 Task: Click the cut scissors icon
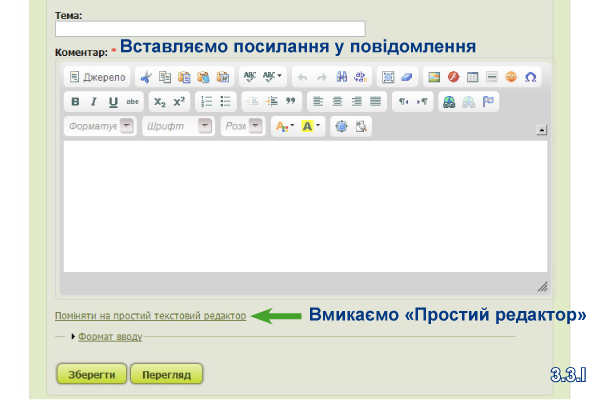pos(146,77)
